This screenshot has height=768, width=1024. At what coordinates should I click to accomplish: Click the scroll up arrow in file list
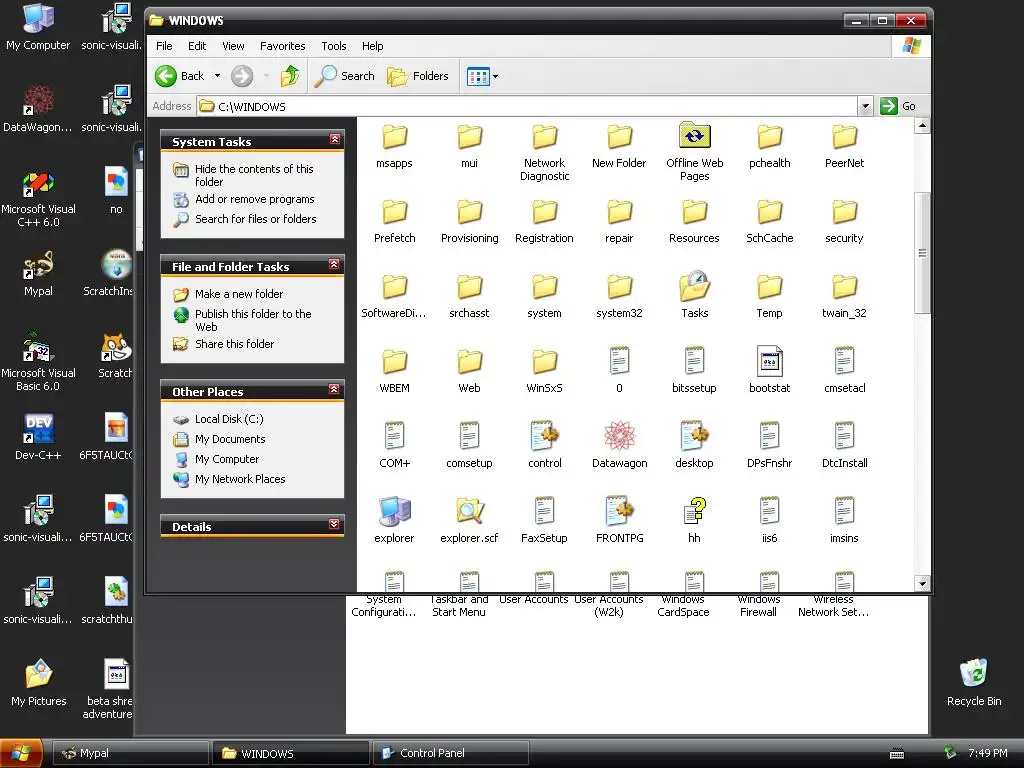[x=921, y=125]
